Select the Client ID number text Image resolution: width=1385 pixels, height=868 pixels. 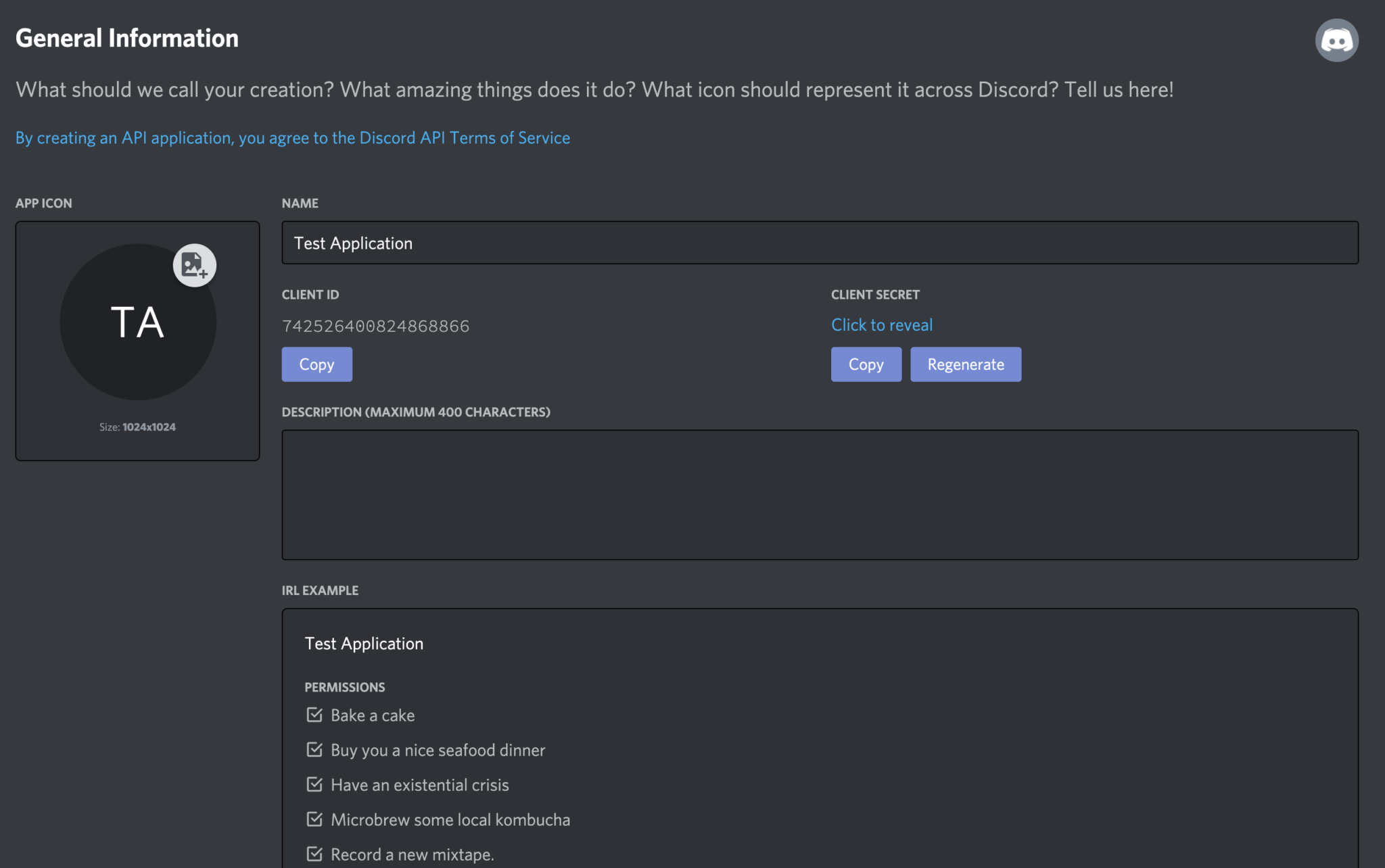(x=376, y=326)
